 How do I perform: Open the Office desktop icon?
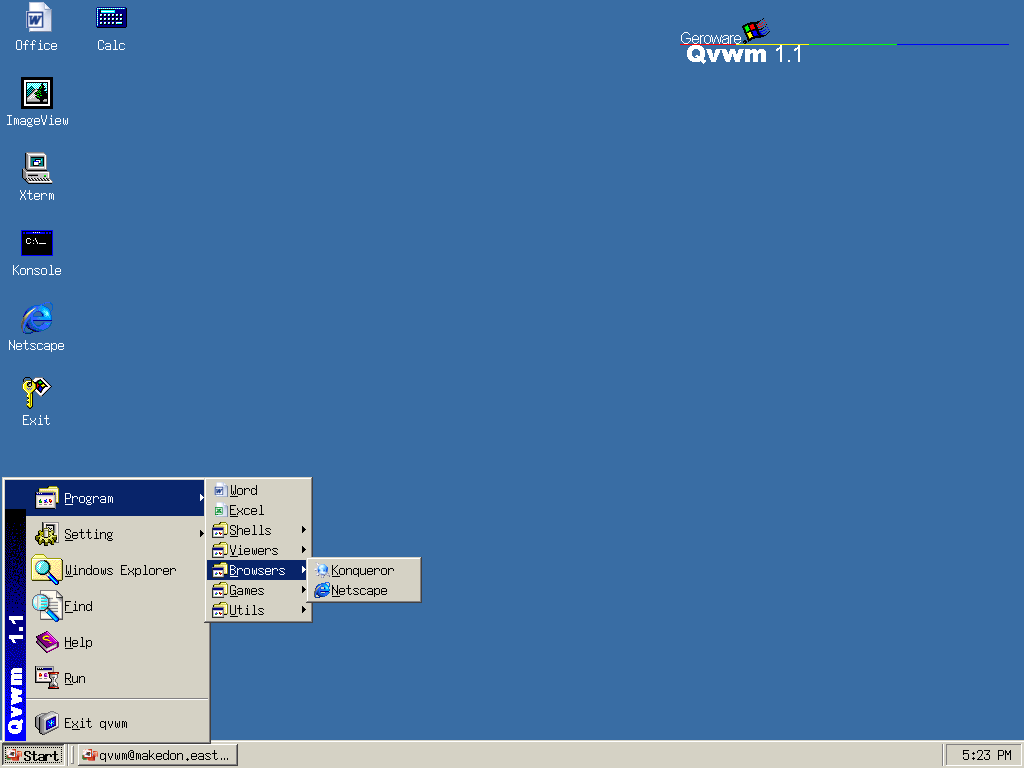[36, 27]
